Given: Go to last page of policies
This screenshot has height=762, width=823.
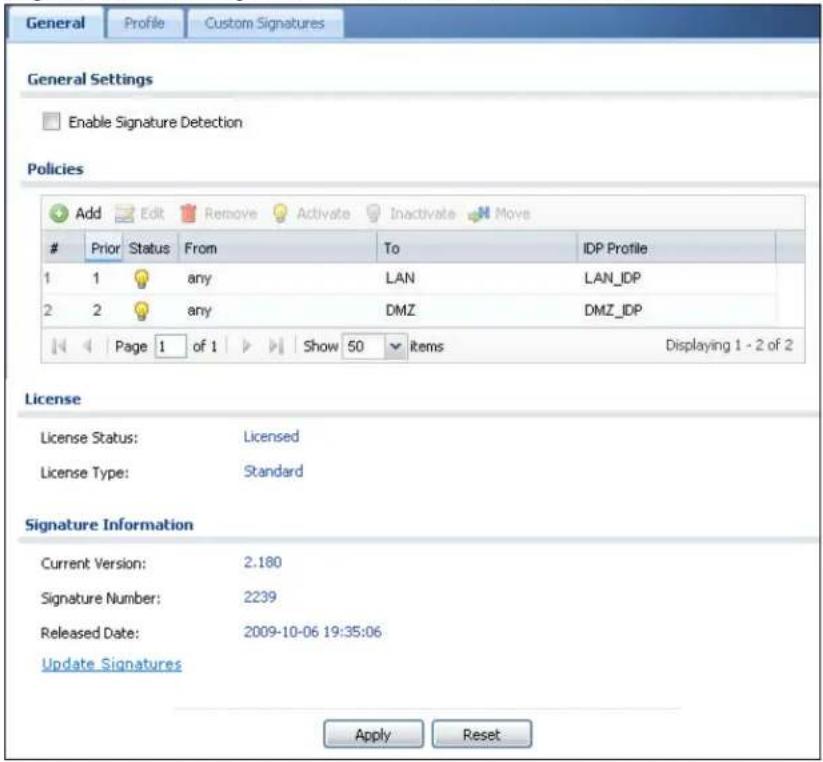Looking at the screenshot, I should click(x=276, y=346).
